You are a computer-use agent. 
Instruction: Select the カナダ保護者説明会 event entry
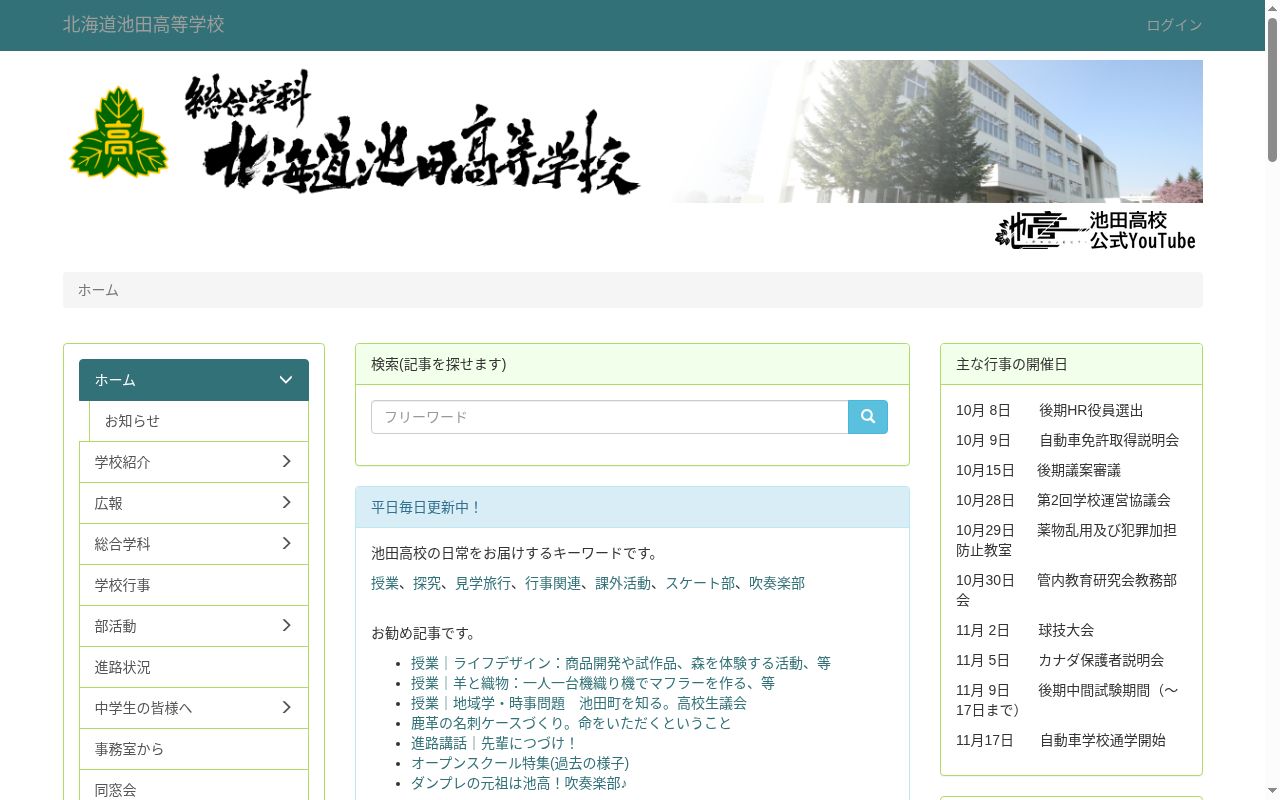pos(1060,660)
